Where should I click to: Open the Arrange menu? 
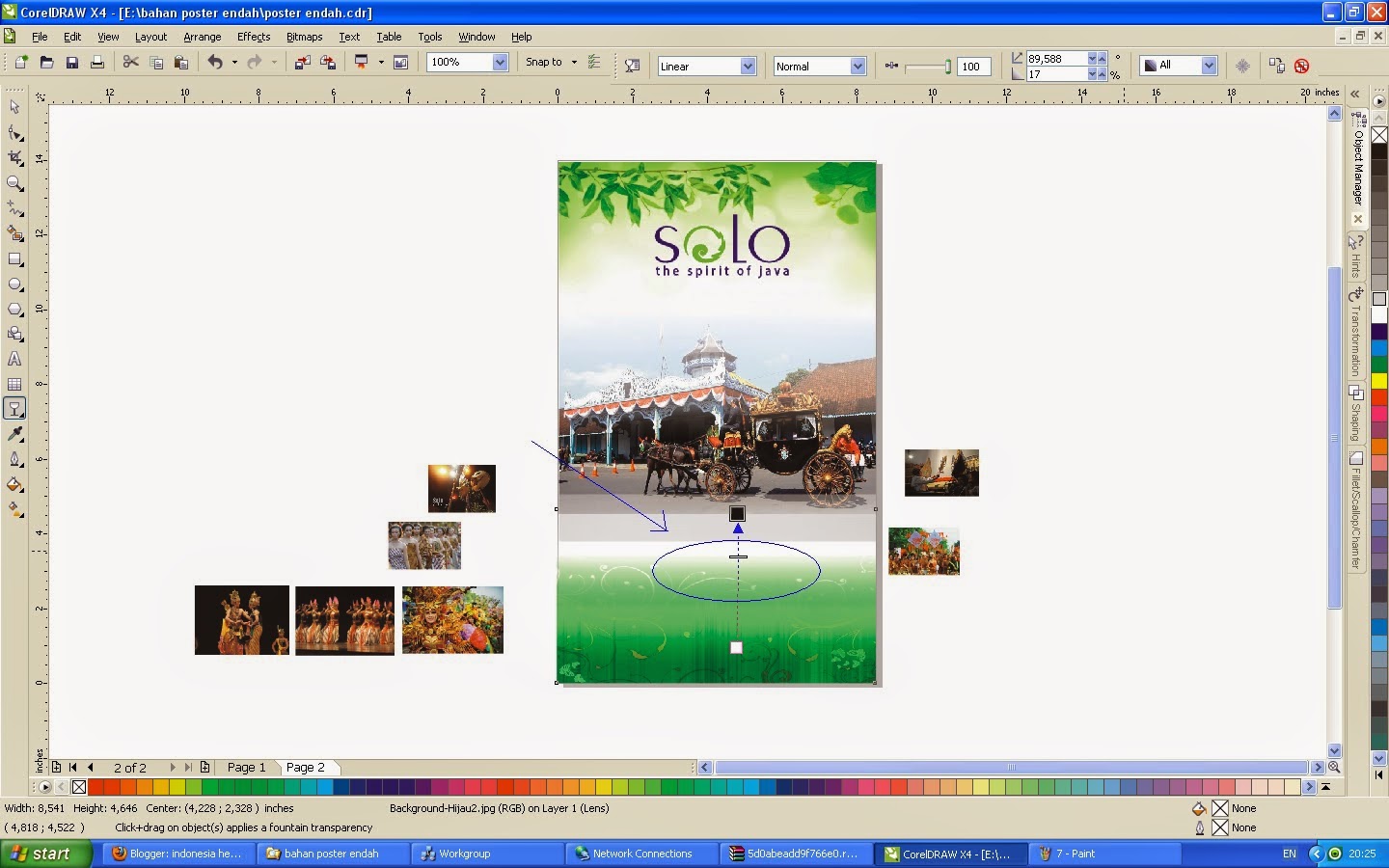203,37
